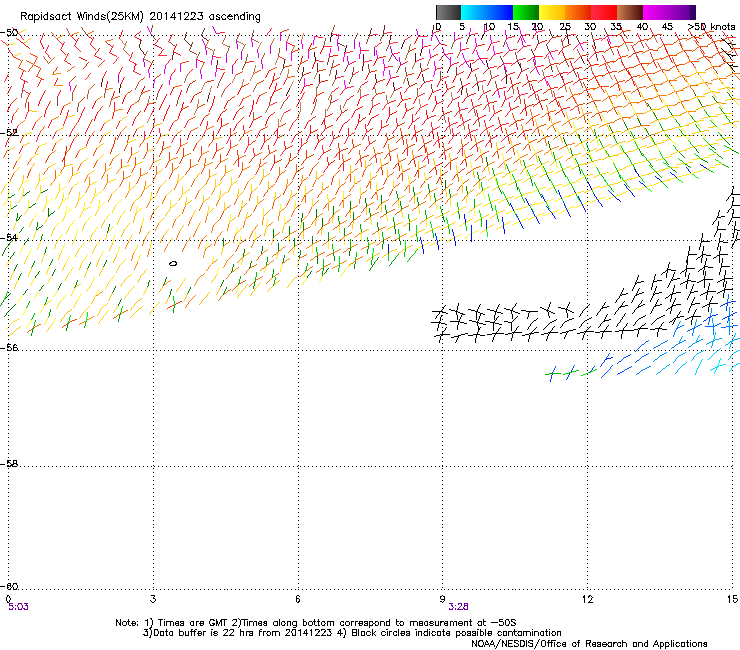This screenshot has height=650, width=740.
Task: Click the '>50 knots' legend label
Action: 712,27
